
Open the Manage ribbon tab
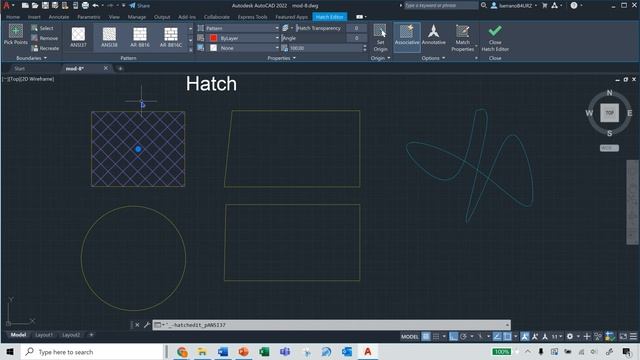point(137,17)
